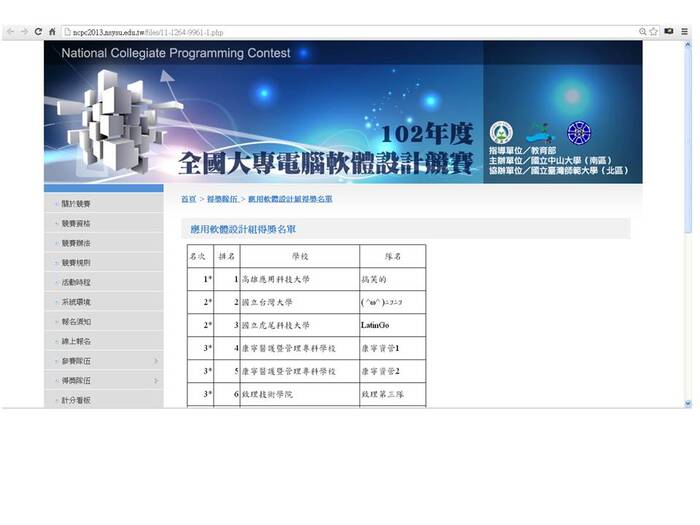Click the 1* rank cell in first row
Screen dimensions: 700x525
[200, 279]
